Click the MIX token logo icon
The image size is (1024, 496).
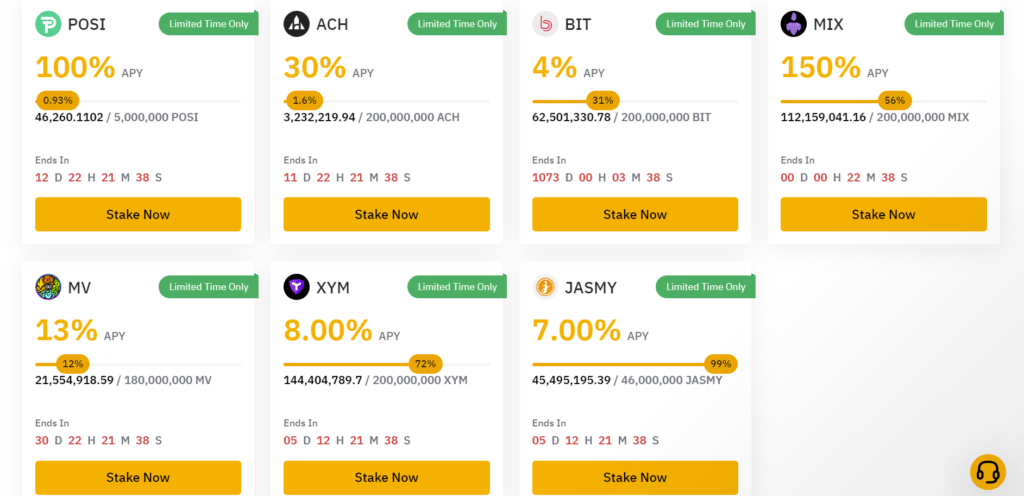(x=794, y=24)
